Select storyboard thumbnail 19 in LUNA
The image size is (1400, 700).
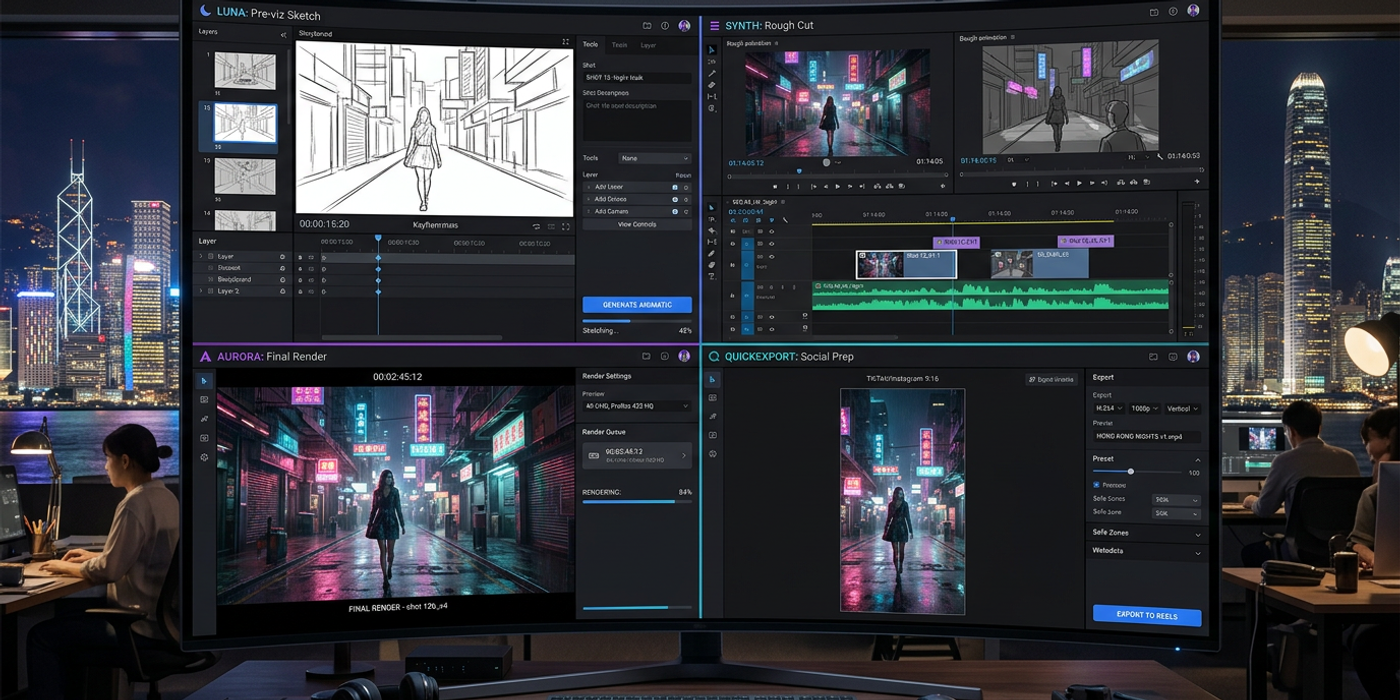coord(245,176)
